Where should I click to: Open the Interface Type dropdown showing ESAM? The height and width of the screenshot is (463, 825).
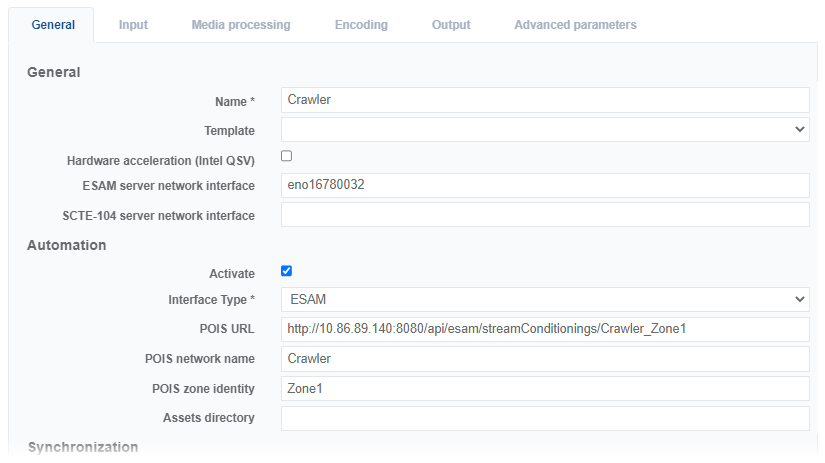(x=545, y=299)
